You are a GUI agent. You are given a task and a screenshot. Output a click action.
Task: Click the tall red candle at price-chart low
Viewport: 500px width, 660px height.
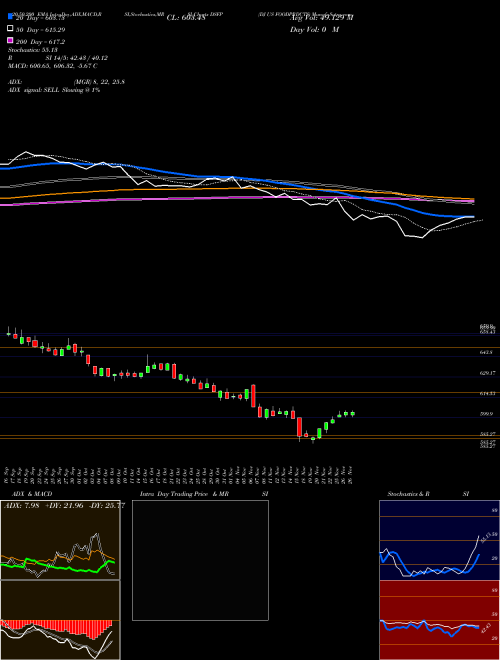click(x=299, y=427)
